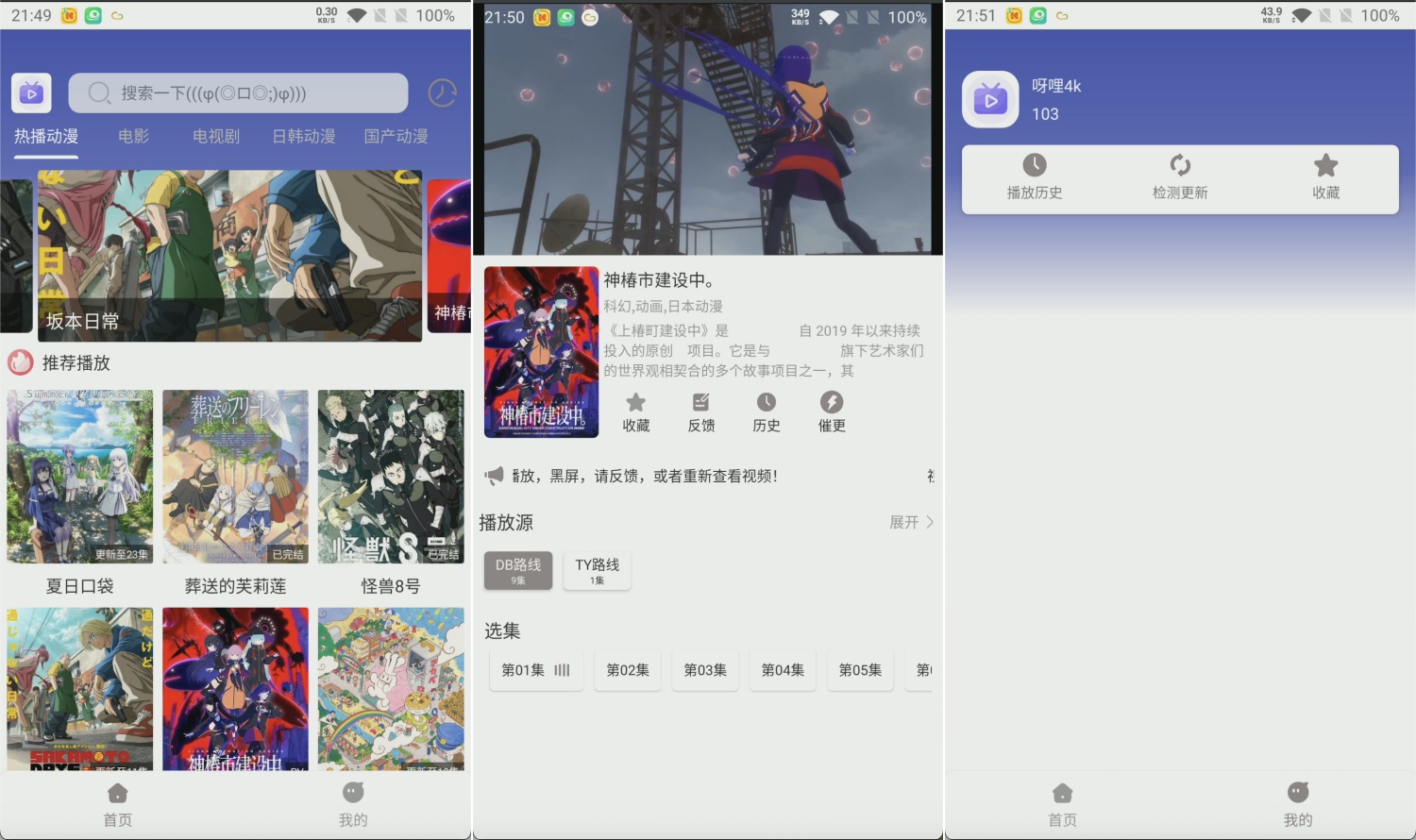
Task: Tap the 收藏 star icon under anime description
Action: point(636,403)
